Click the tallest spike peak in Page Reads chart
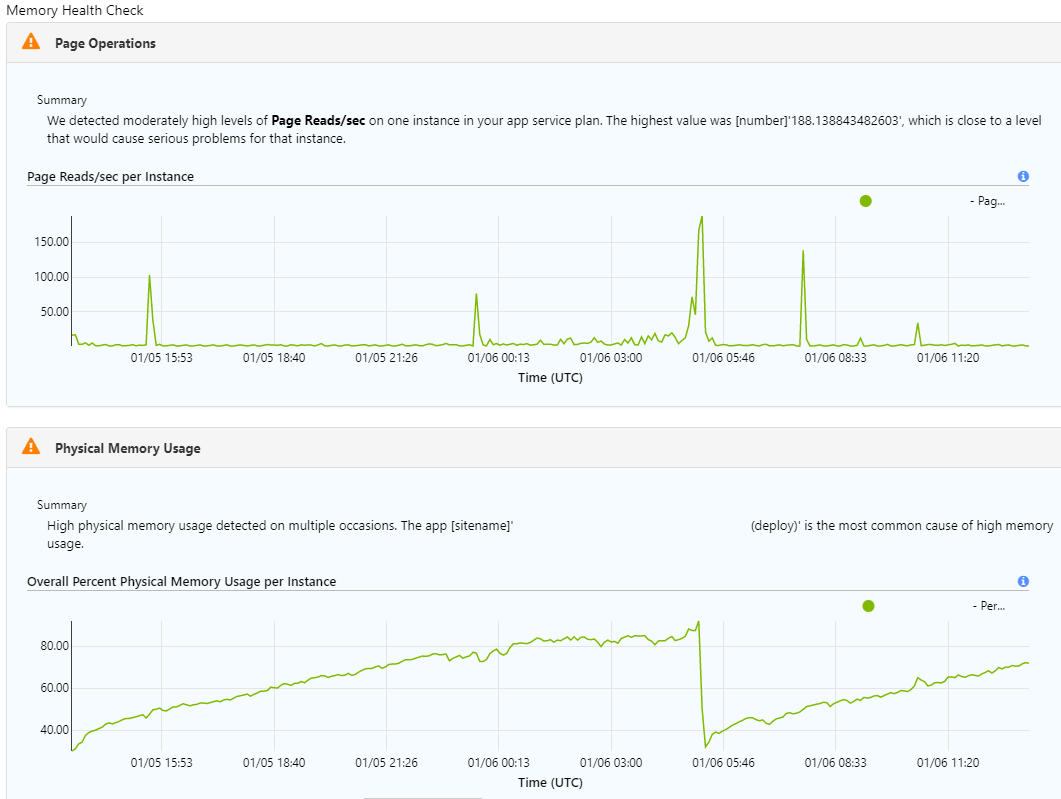The image size is (1061, 799). (702, 217)
